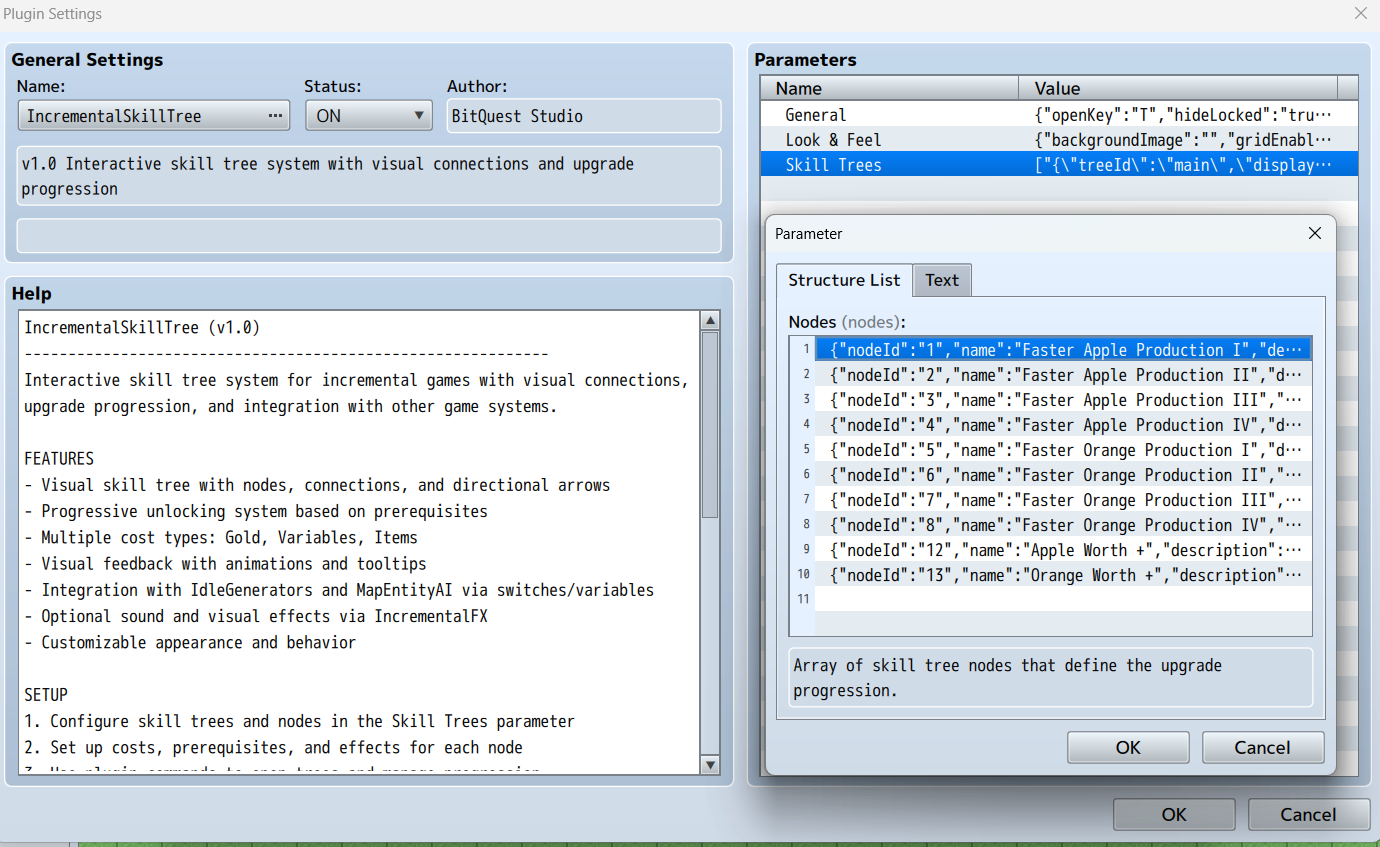This screenshot has width=1380, height=847.
Task: Select node Faster Apple Production II
Action: tap(1063, 375)
